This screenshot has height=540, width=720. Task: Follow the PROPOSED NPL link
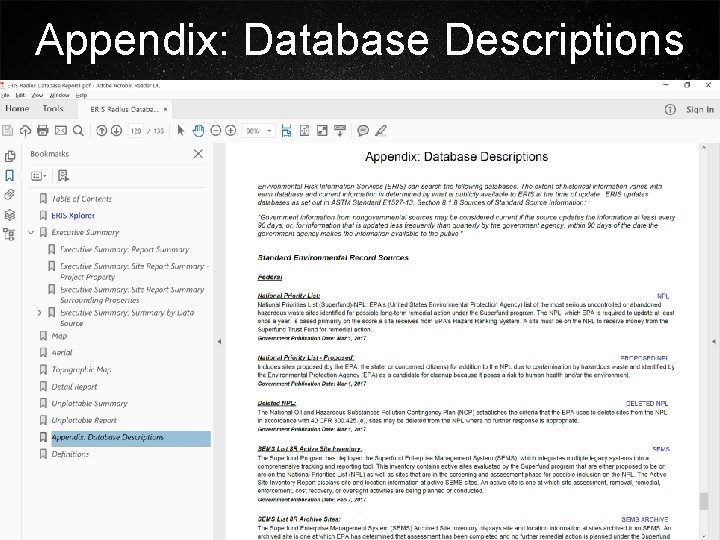coord(644,358)
